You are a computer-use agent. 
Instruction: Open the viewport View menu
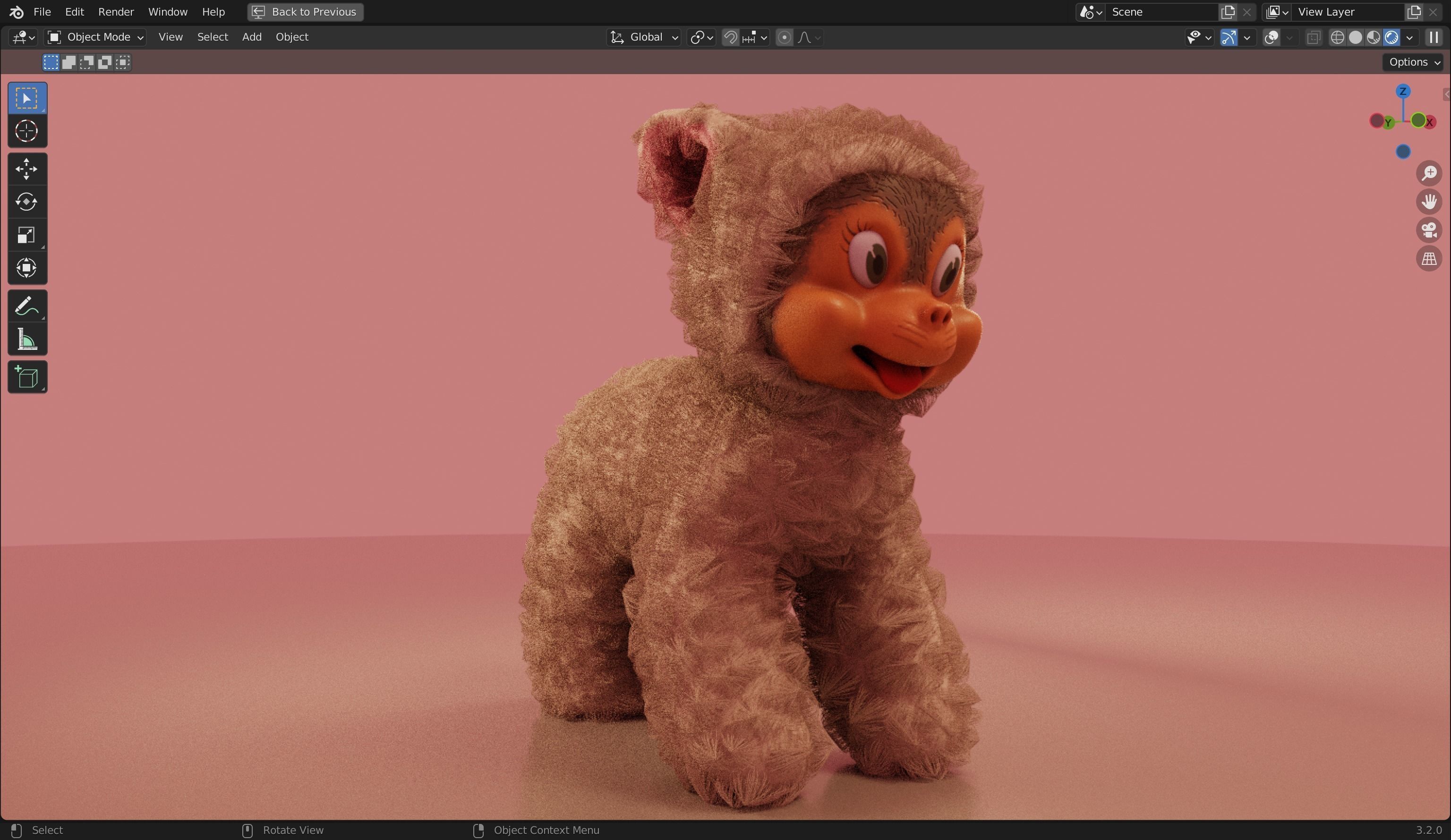click(x=171, y=37)
